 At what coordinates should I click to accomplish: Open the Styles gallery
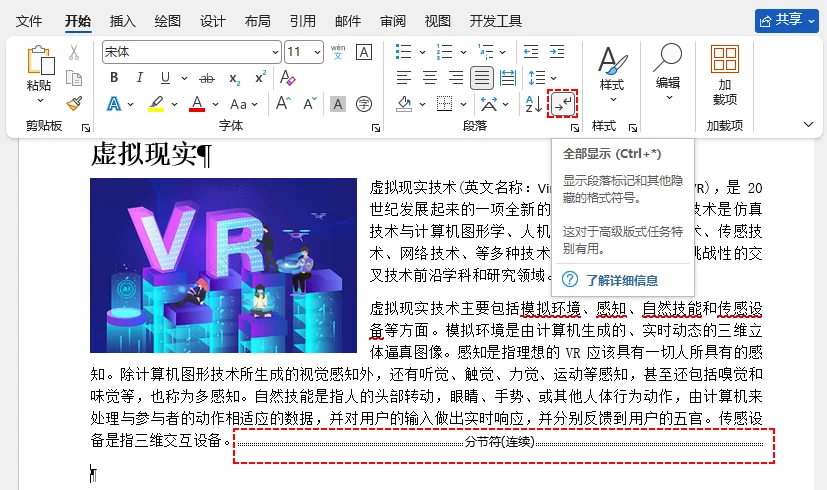click(612, 74)
